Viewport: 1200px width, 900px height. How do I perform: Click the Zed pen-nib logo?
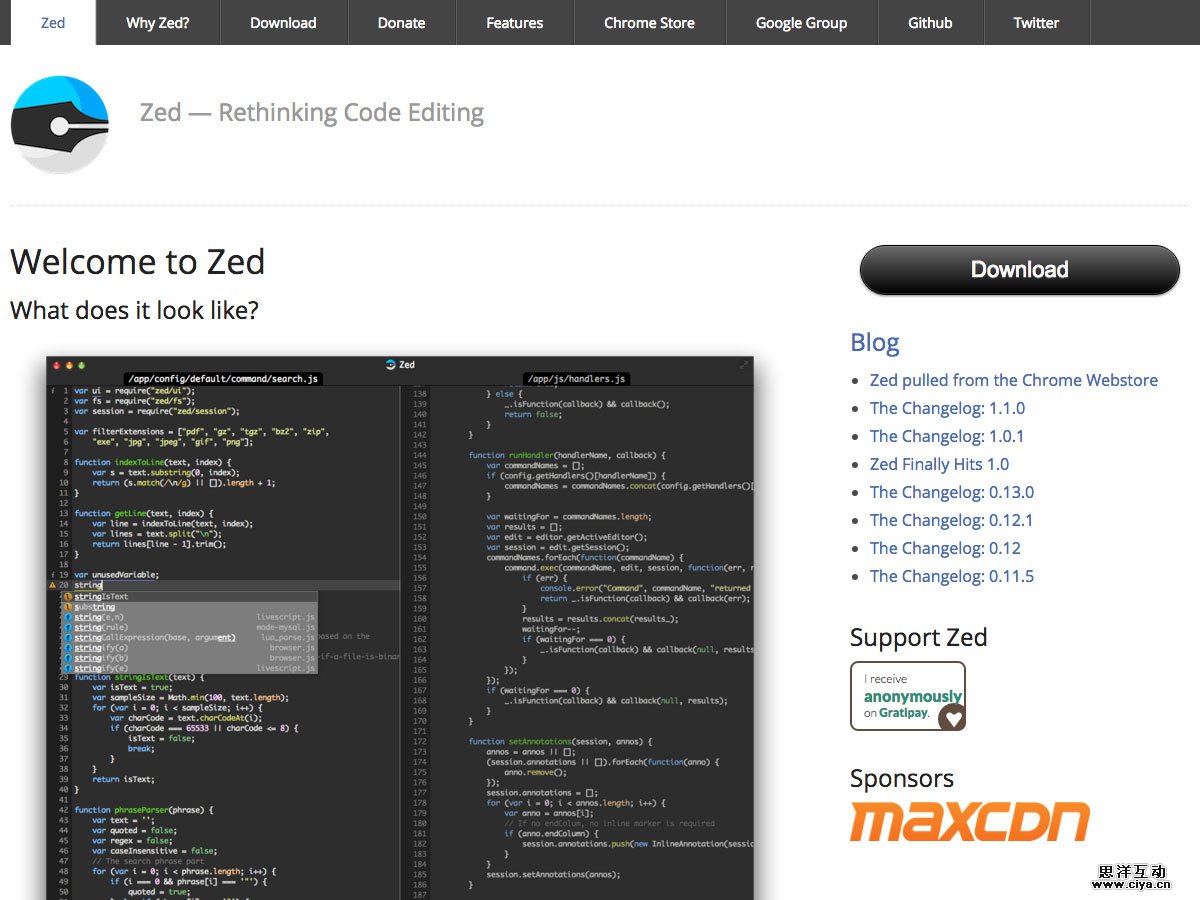click(x=60, y=125)
